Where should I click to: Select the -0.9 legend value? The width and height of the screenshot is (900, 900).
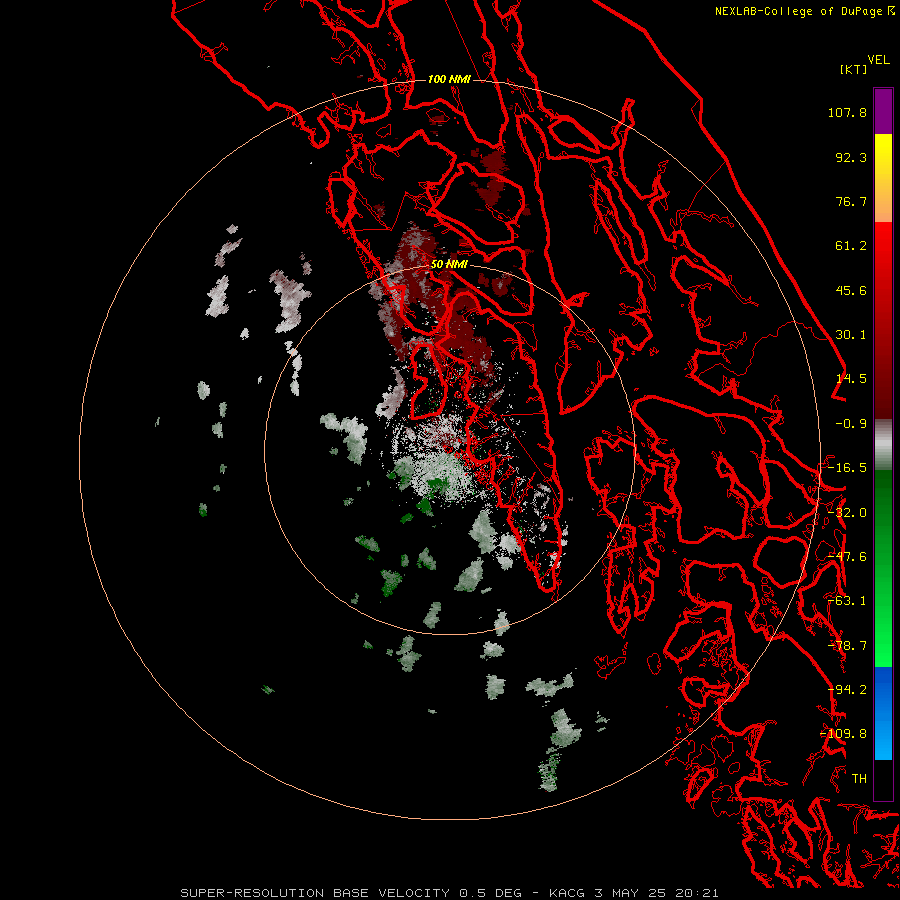pos(851,424)
